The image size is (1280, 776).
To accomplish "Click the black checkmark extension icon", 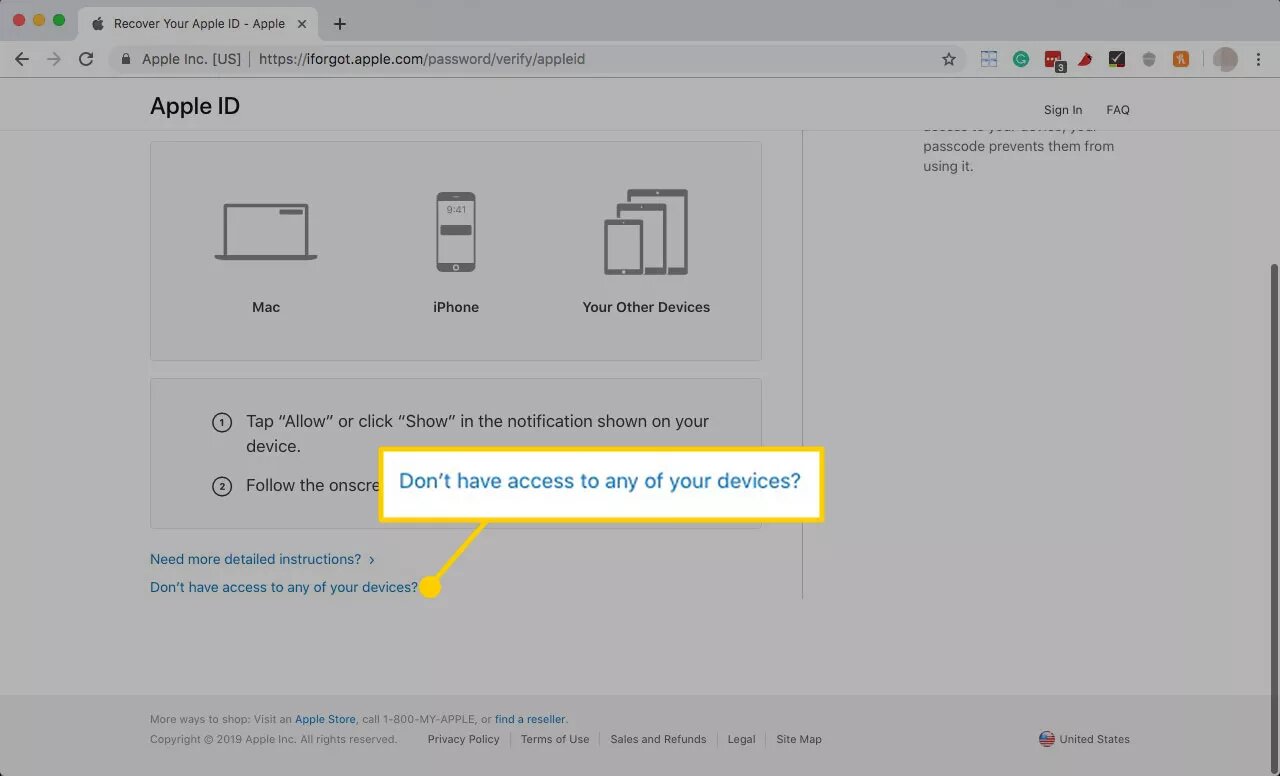I will [1116, 59].
